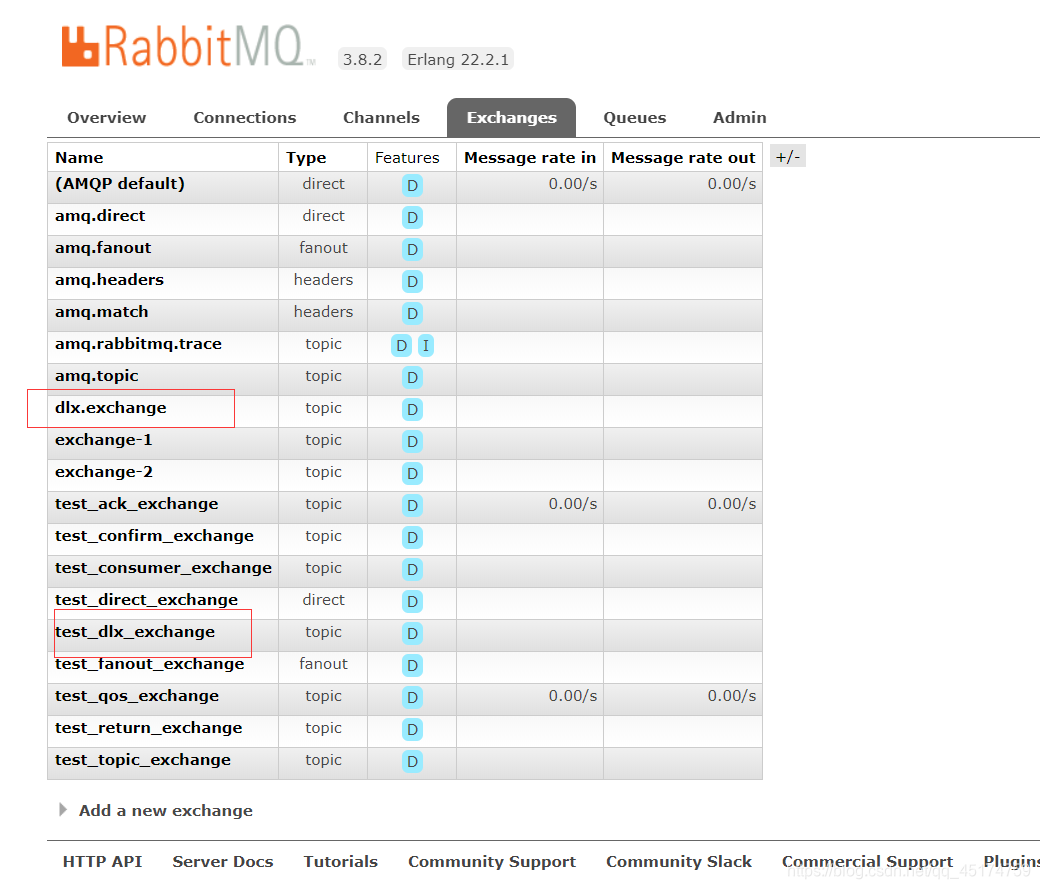Click the D badge in test_direct_exchange row
1040x889 pixels.
click(x=412, y=602)
